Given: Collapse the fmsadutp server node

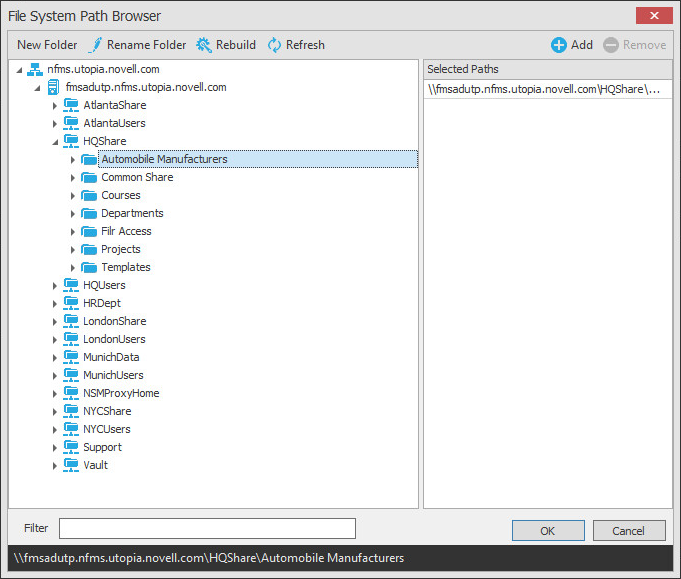Looking at the screenshot, I should 37,88.
